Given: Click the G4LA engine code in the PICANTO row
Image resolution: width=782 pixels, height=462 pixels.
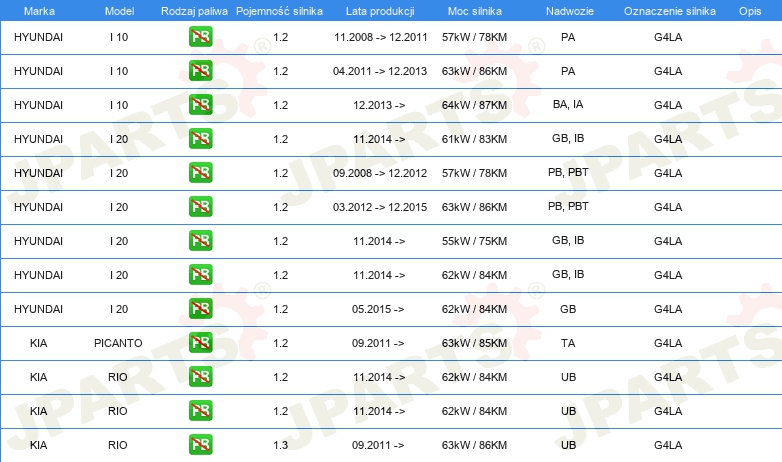Looking at the screenshot, I should coord(668,343).
